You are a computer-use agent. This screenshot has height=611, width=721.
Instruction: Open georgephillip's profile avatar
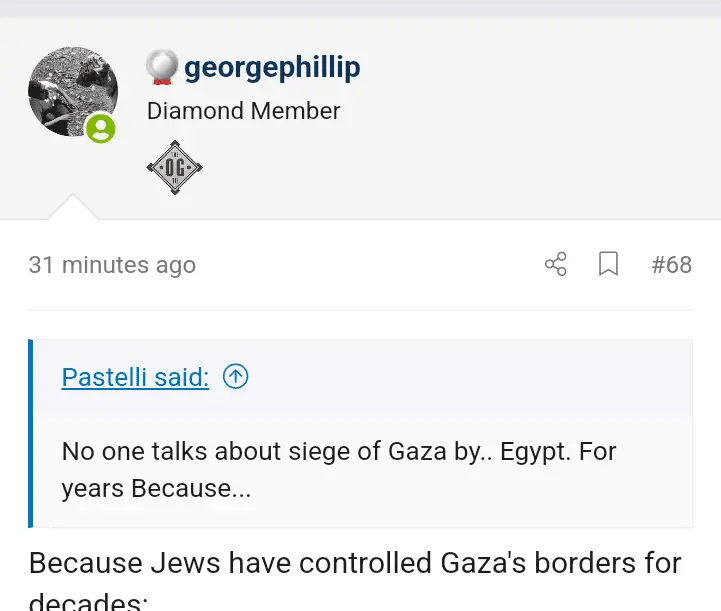[x=72, y=91]
